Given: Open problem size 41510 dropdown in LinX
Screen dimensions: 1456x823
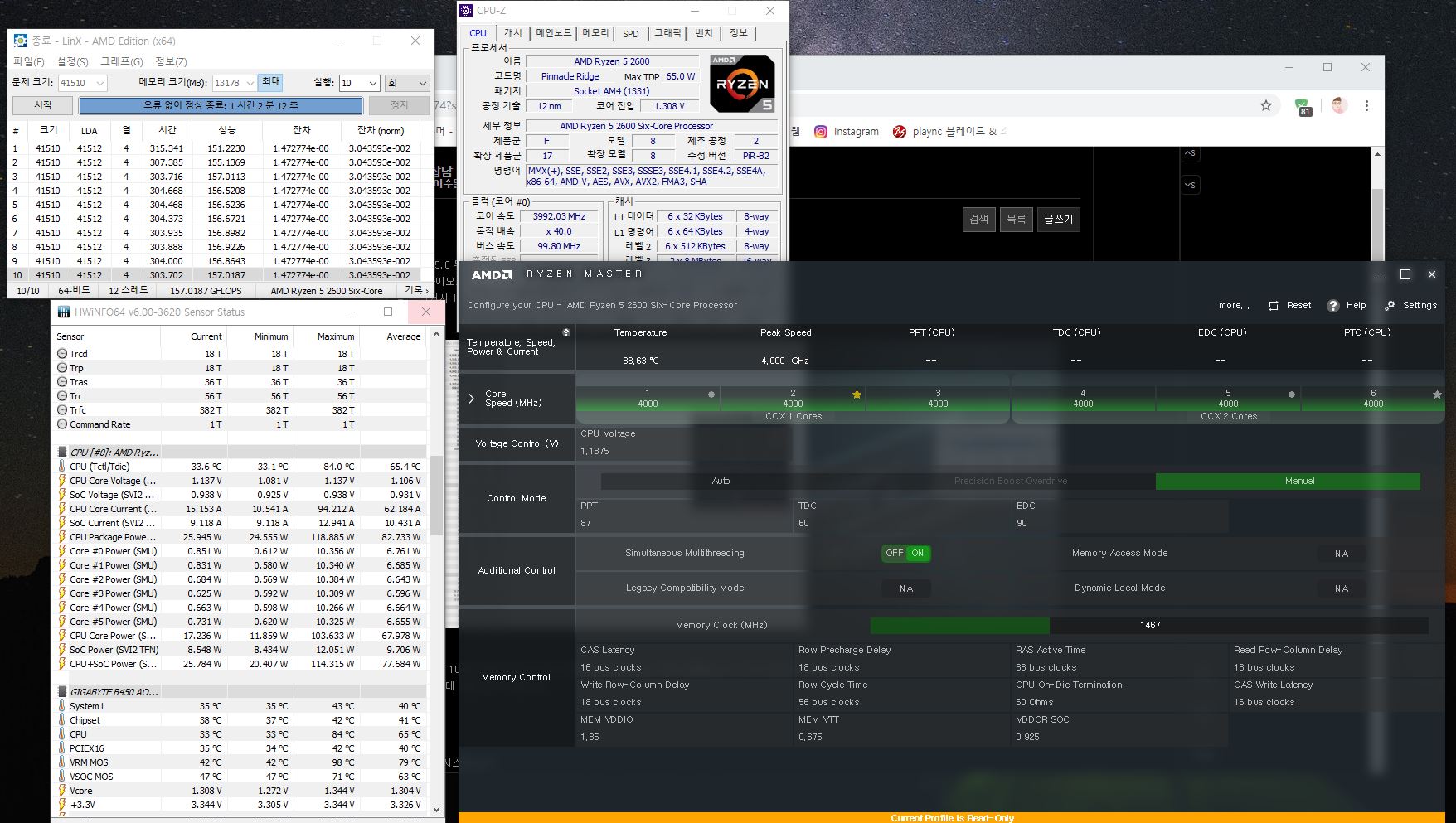Looking at the screenshot, I should pyautogui.click(x=99, y=83).
